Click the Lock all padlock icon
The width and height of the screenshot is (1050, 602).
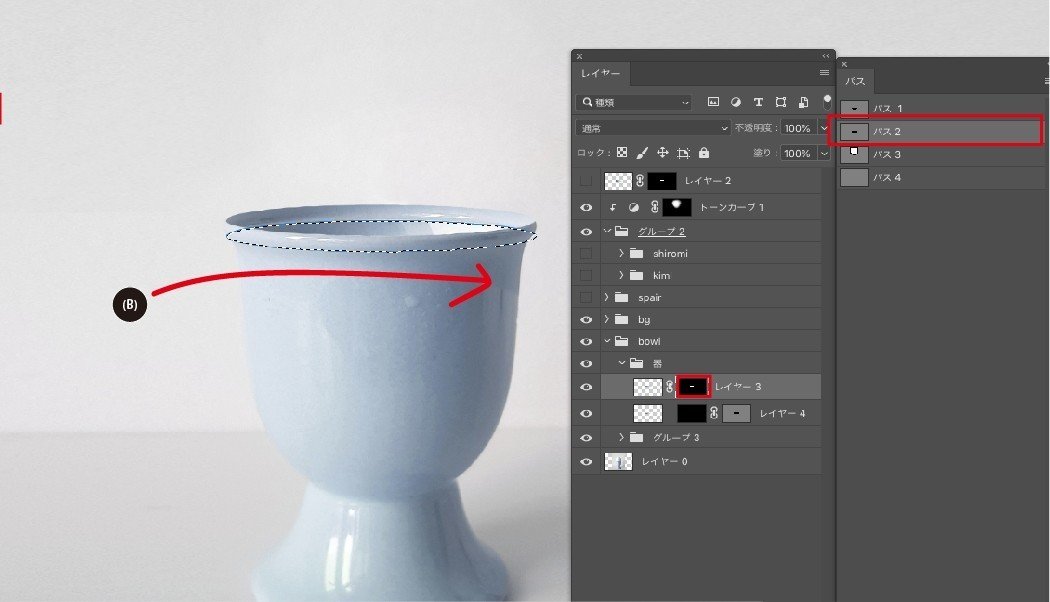point(704,153)
